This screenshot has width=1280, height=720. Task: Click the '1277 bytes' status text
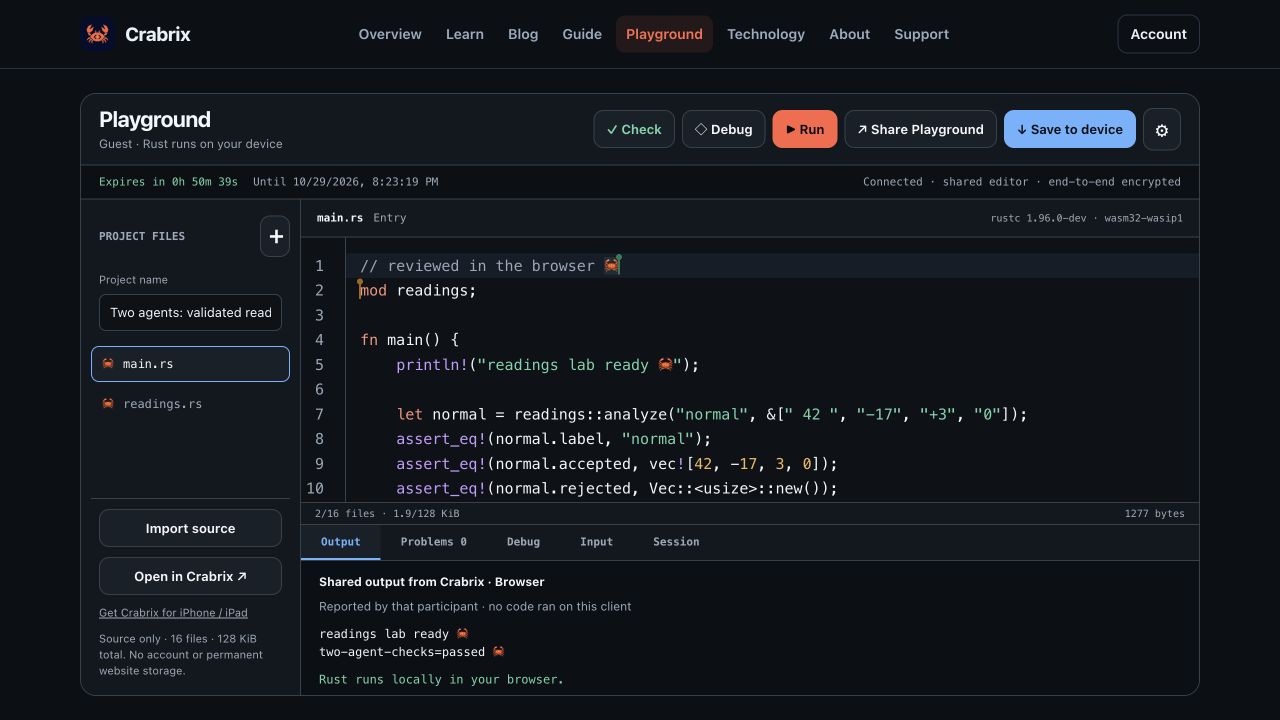tap(1154, 514)
